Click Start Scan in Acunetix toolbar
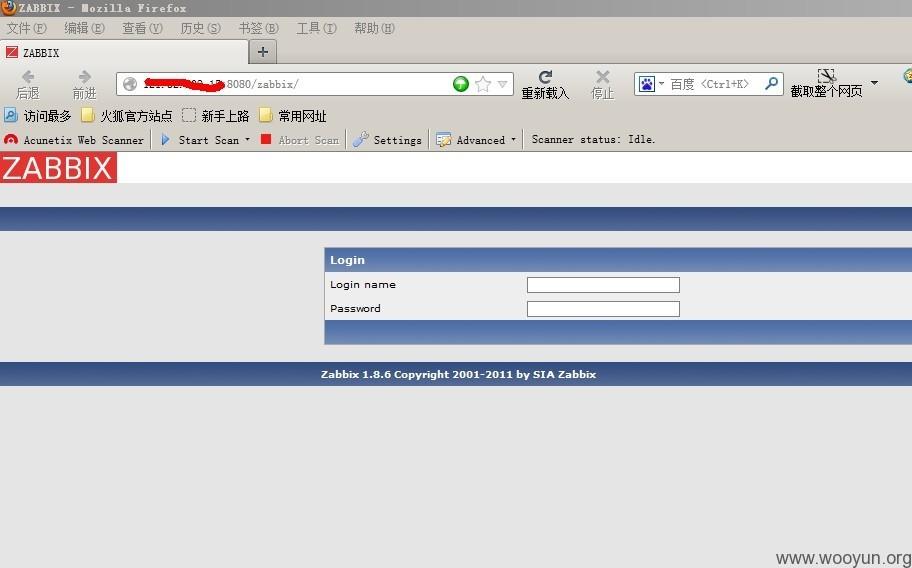This screenshot has width=912, height=568. coord(200,140)
